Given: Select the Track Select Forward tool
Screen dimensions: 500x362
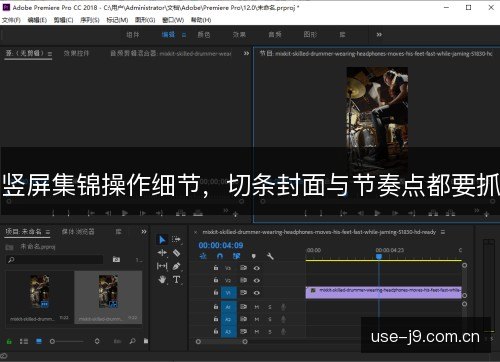Looking at the screenshot, I should [176, 239].
